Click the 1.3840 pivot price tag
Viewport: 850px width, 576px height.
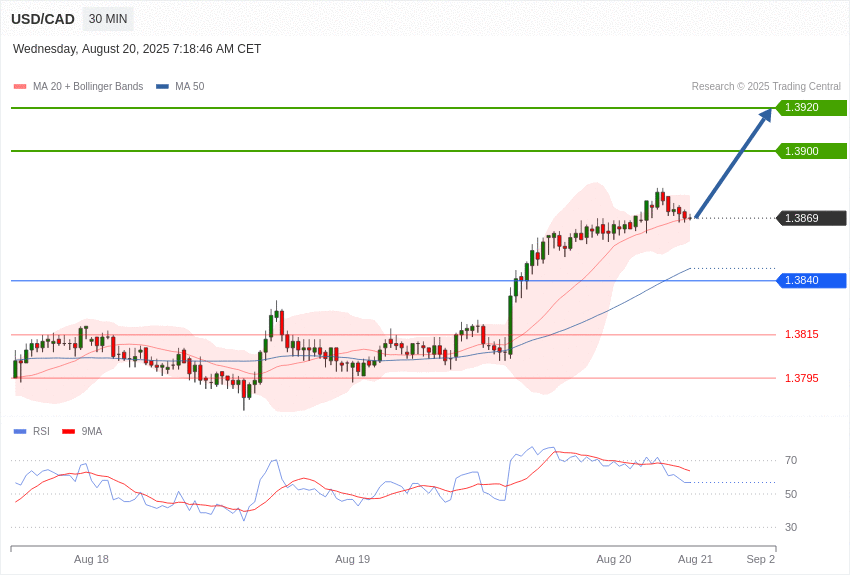(x=811, y=280)
